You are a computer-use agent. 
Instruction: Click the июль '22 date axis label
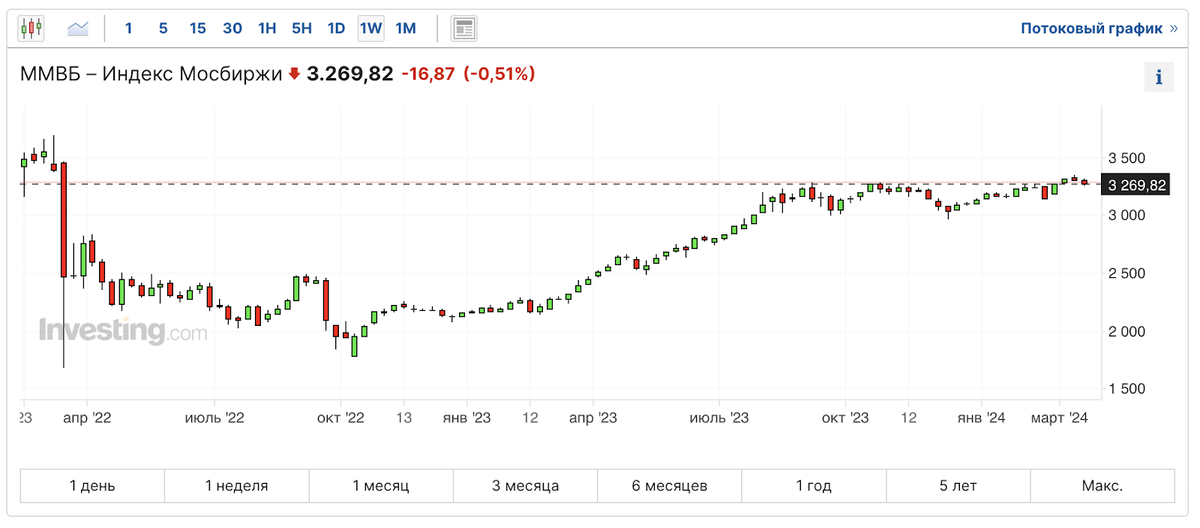point(216,417)
